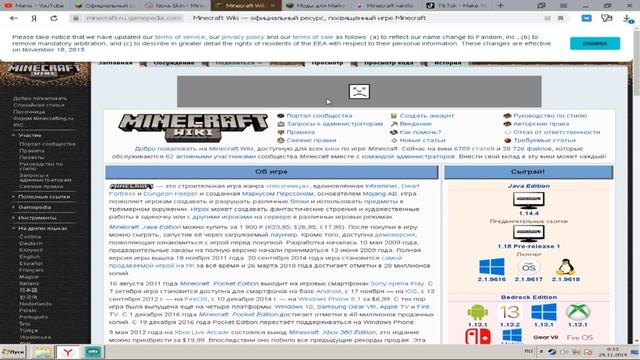640x360 pixels.
Task: Click the Windows launcher icon 2.1.9616
Action: point(491,267)
